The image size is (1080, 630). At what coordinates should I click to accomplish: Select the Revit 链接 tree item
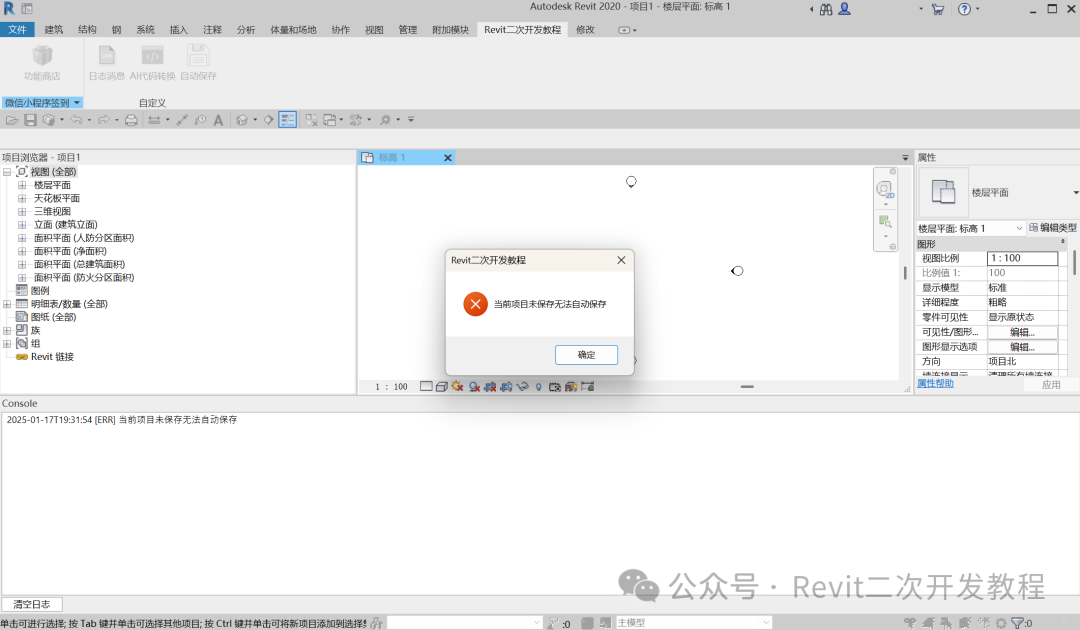(x=52, y=357)
